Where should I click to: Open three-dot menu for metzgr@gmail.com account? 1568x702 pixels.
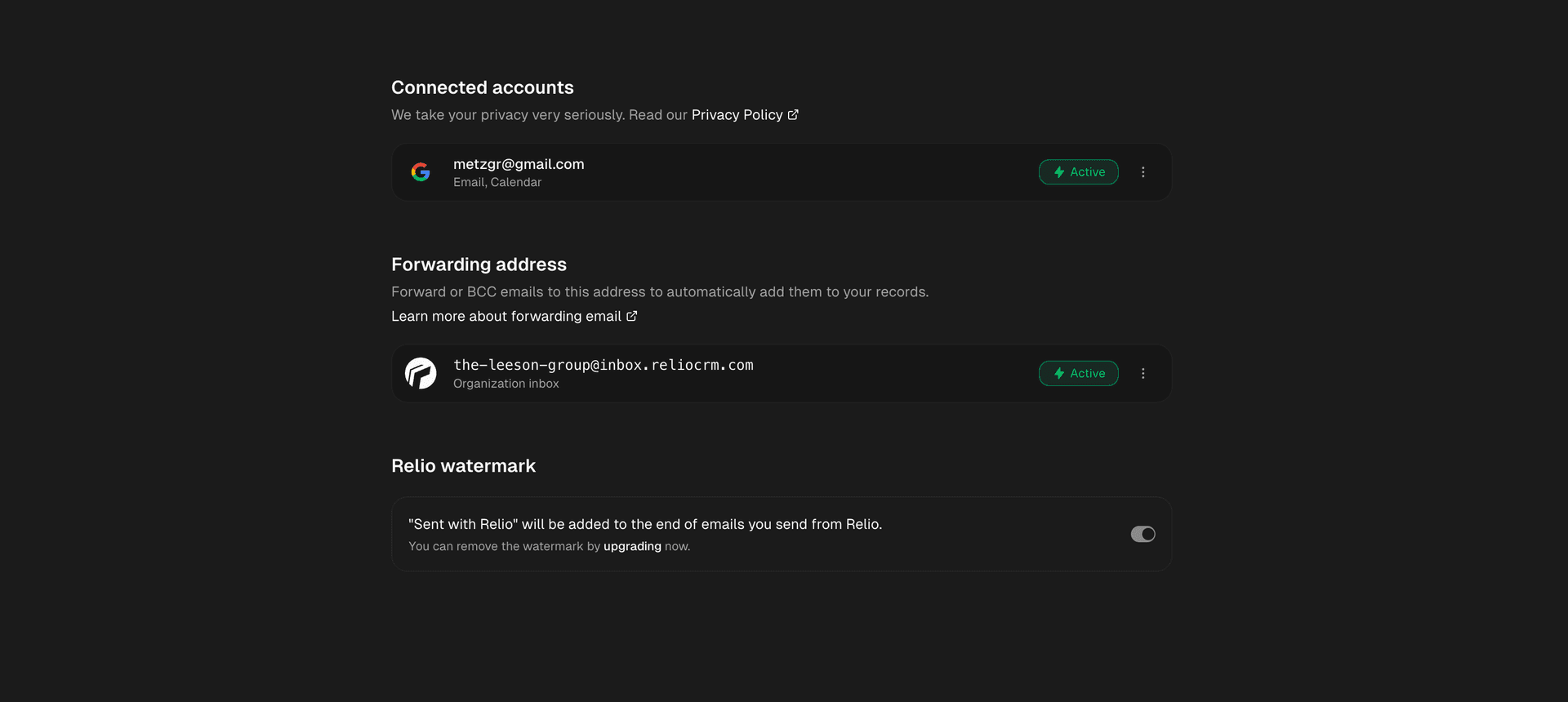coord(1143,172)
